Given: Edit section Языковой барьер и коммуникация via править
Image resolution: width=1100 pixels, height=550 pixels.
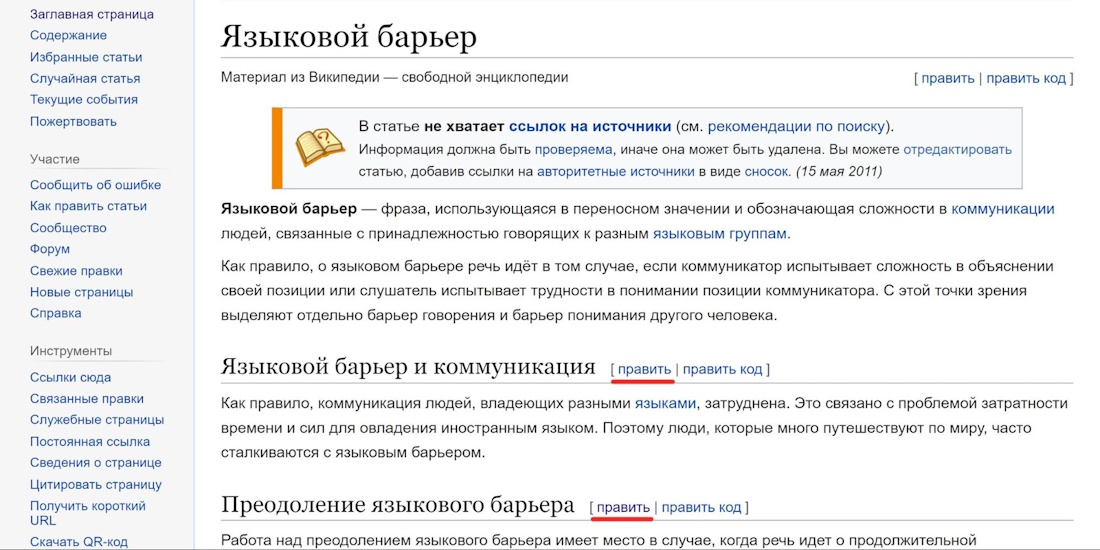Looking at the screenshot, I should click(644, 369).
